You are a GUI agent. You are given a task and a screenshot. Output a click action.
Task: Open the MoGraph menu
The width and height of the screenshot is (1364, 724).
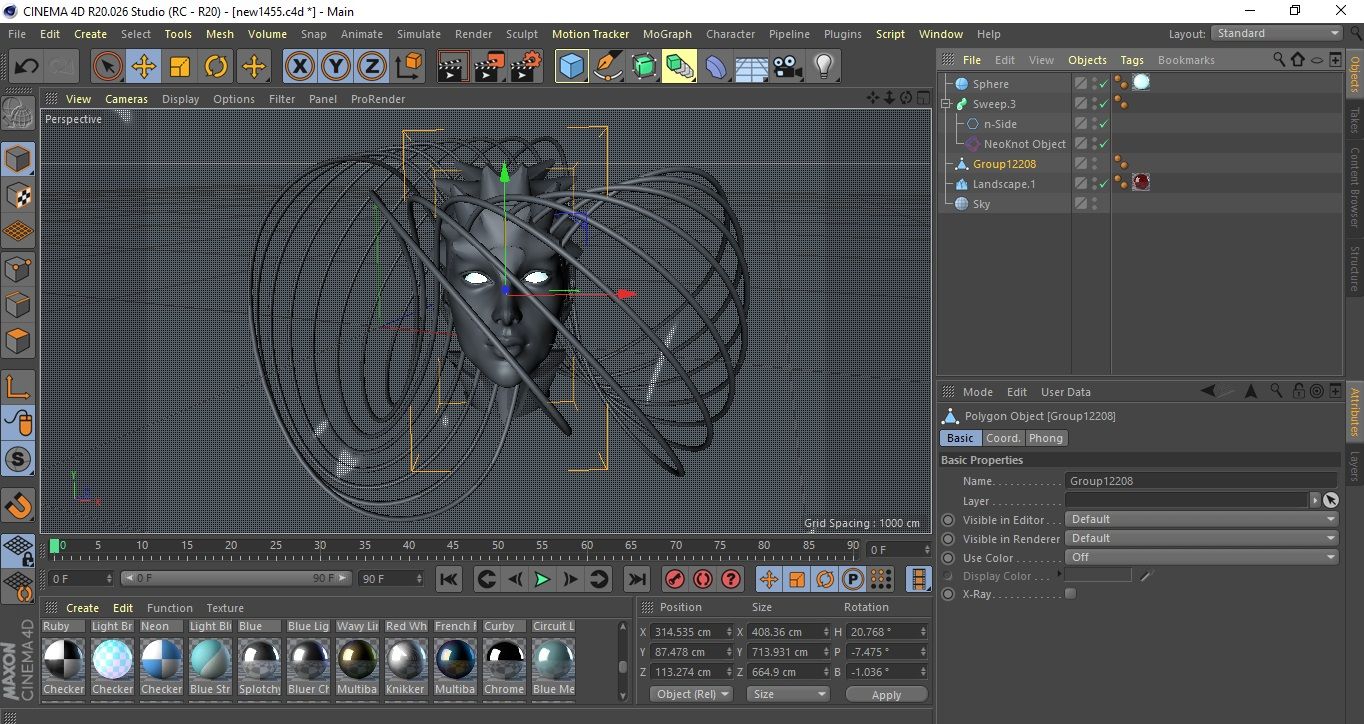coord(667,34)
